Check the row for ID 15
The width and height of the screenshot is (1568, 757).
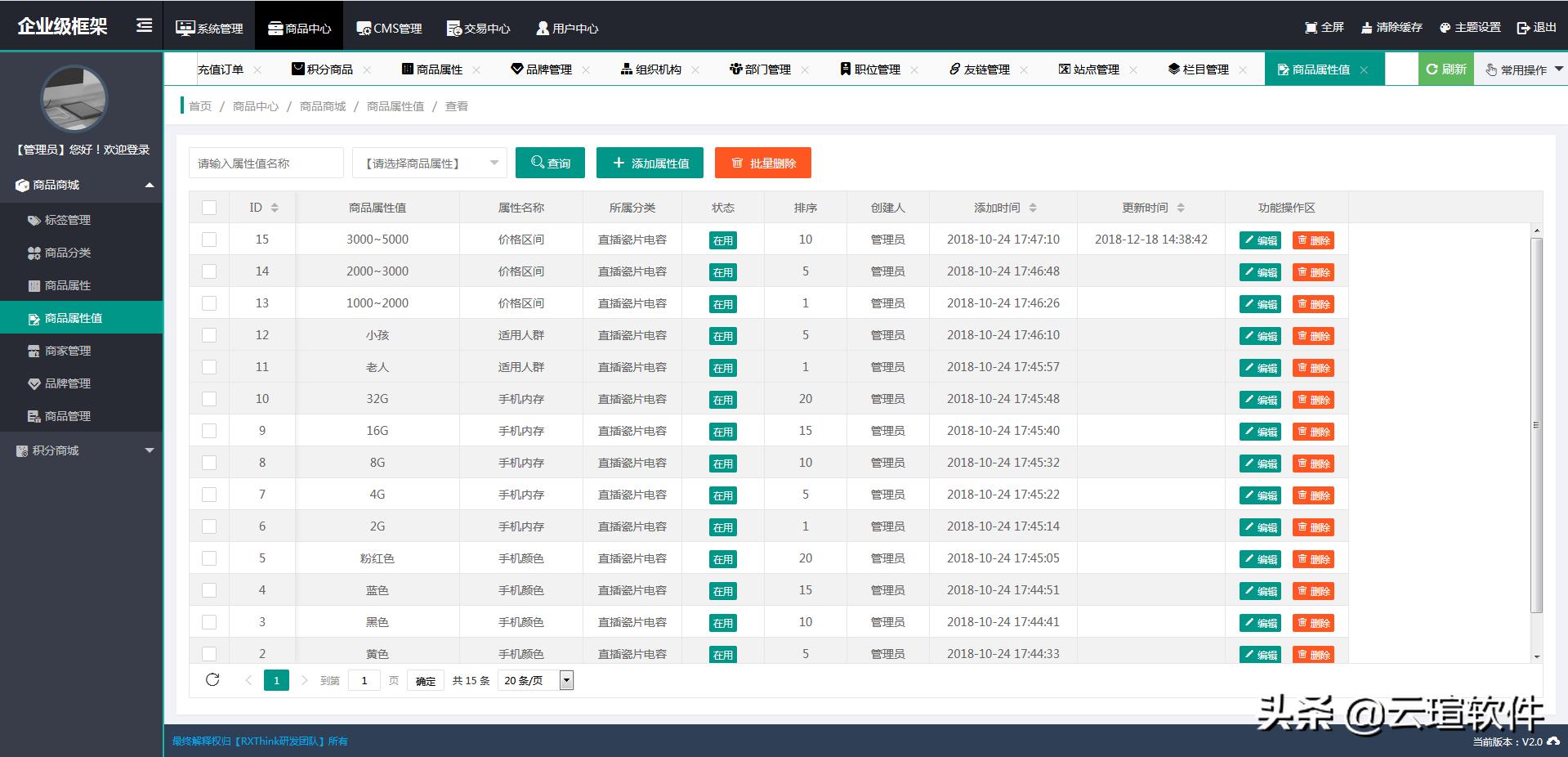pyautogui.click(x=209, y=240)
